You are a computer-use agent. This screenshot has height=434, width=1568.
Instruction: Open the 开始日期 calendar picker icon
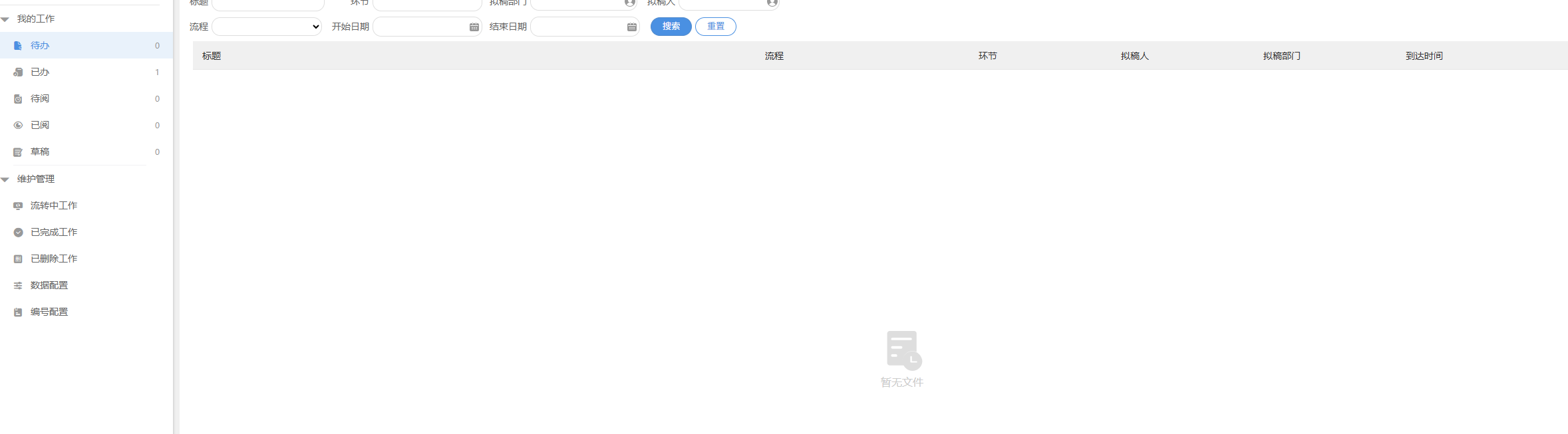point(474,27)
